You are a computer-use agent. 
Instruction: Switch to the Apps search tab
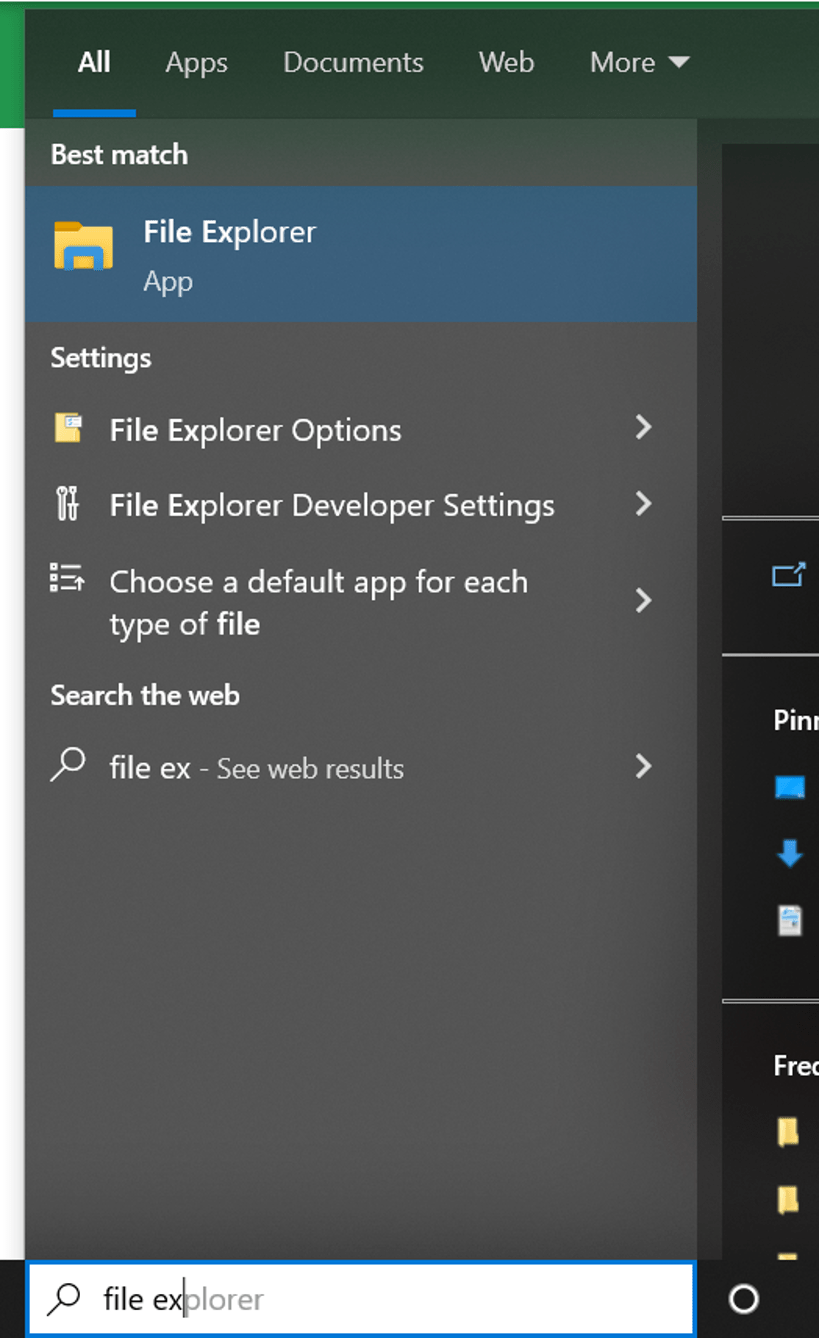click(196, 62)
